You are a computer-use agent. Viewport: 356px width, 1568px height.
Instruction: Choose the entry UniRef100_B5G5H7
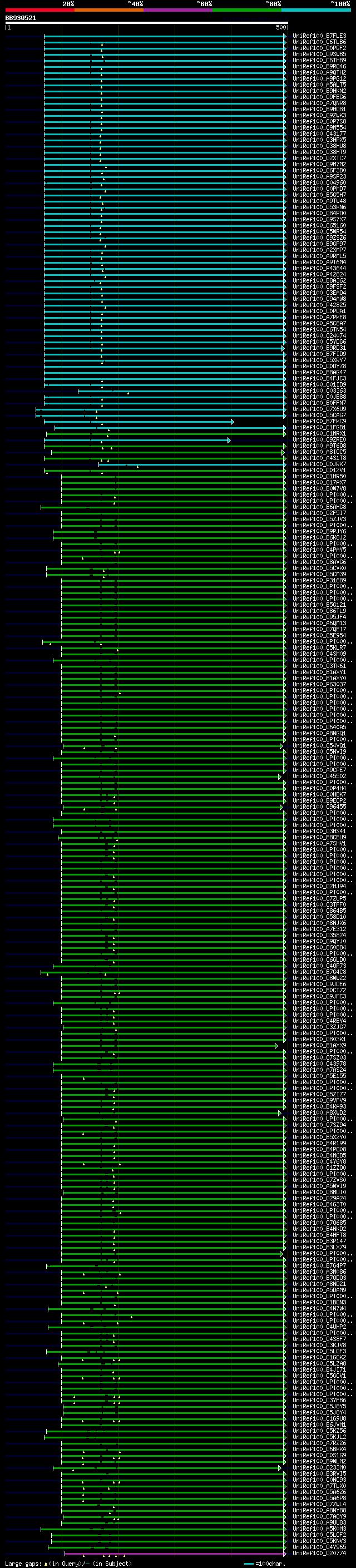click(x=319, y=195)
